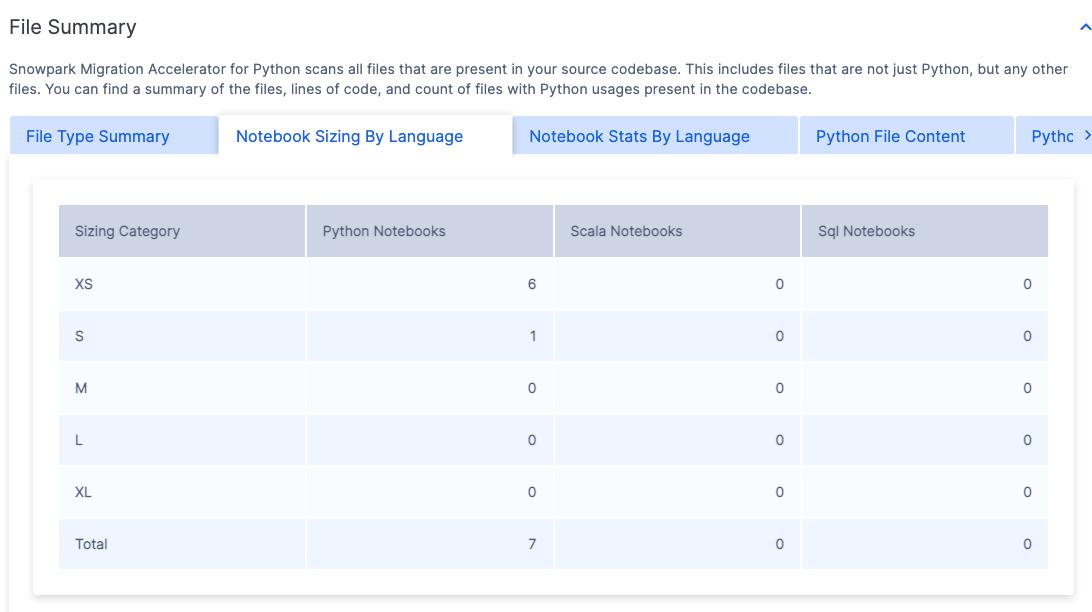Screen dimensions: 1092x612
Task: Click the S sizing category cell
Action: point(79,336)
